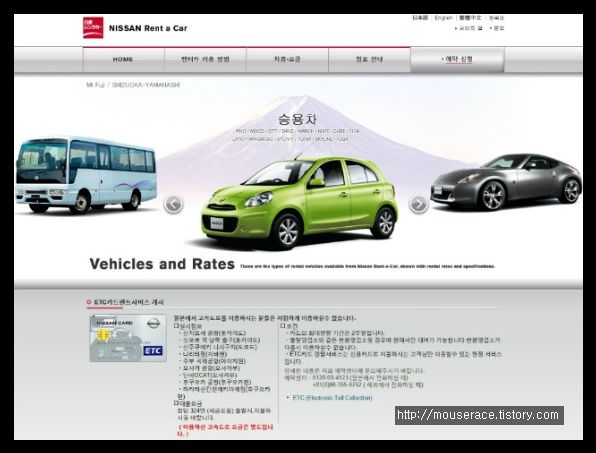Click the Vehicles and Rates heading

(162, 264)
